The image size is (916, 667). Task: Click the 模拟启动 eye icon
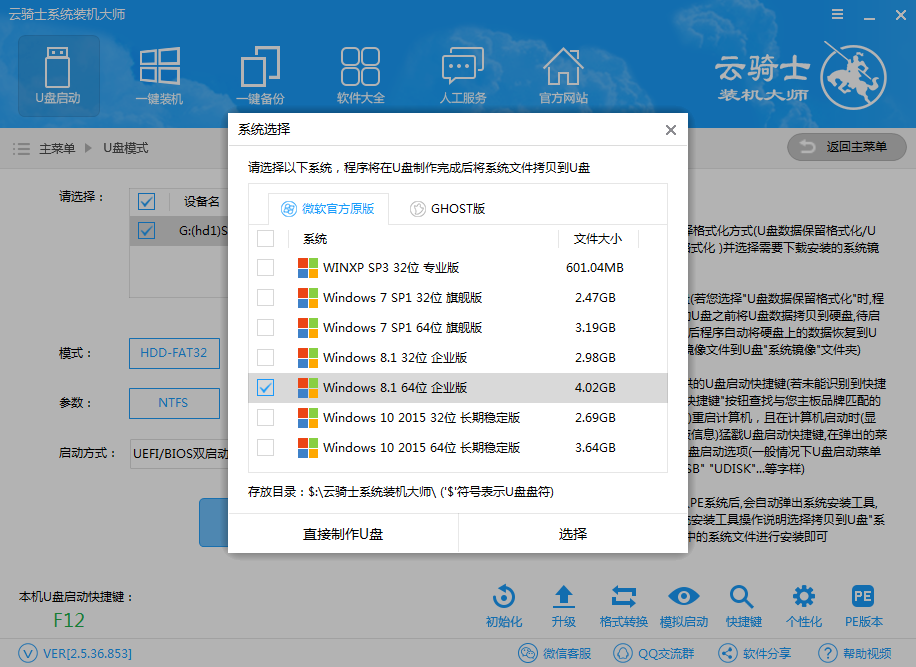683,596
